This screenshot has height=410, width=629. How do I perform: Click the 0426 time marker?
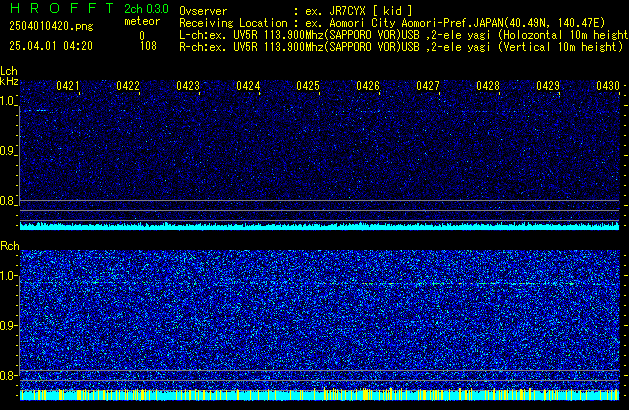point(368,86)
